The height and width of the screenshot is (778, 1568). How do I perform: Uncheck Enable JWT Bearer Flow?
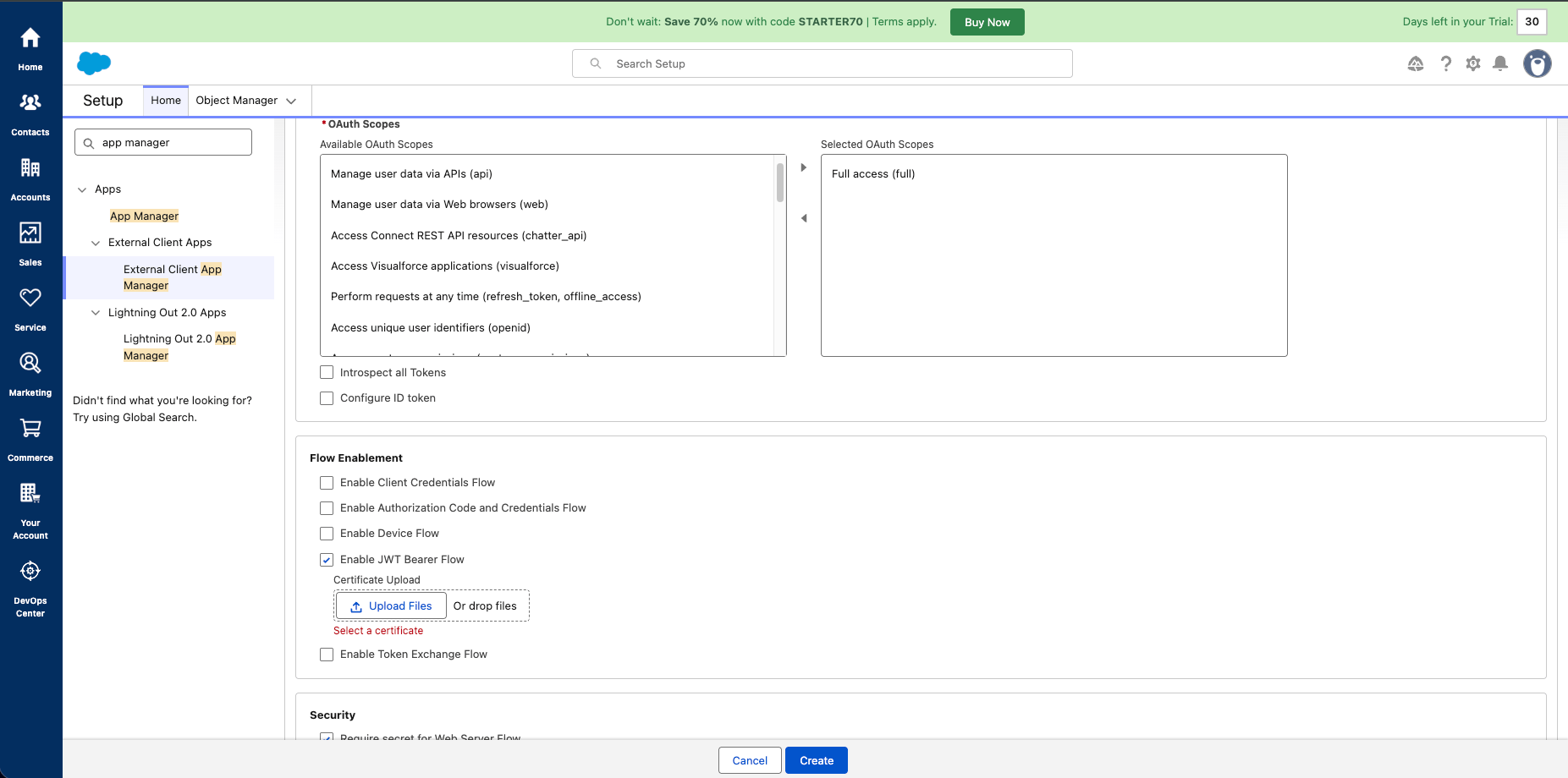(x=327, y=560)
